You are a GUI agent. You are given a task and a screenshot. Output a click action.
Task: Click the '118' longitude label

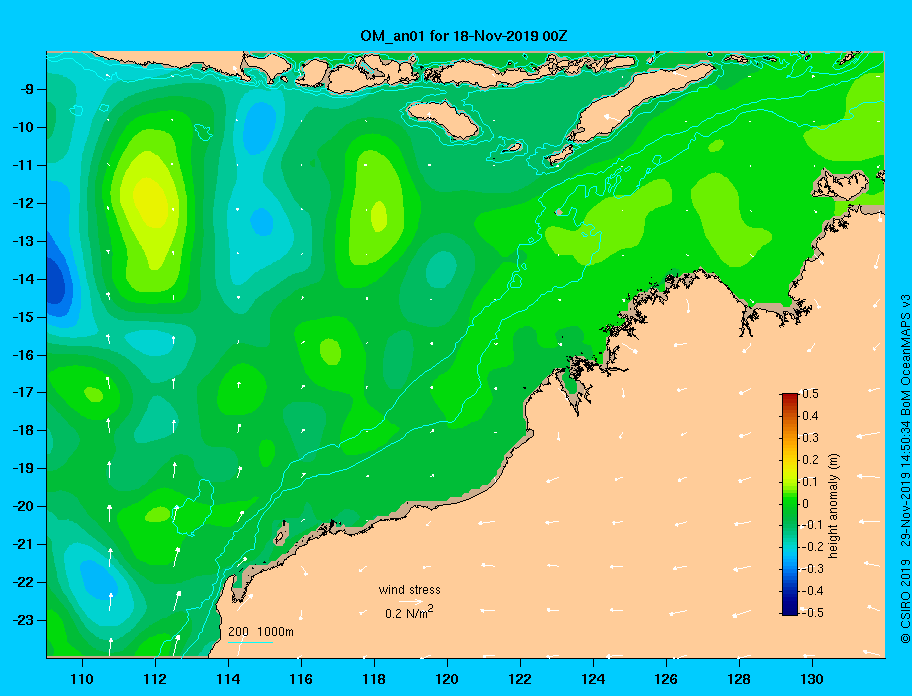click(374, 679)
